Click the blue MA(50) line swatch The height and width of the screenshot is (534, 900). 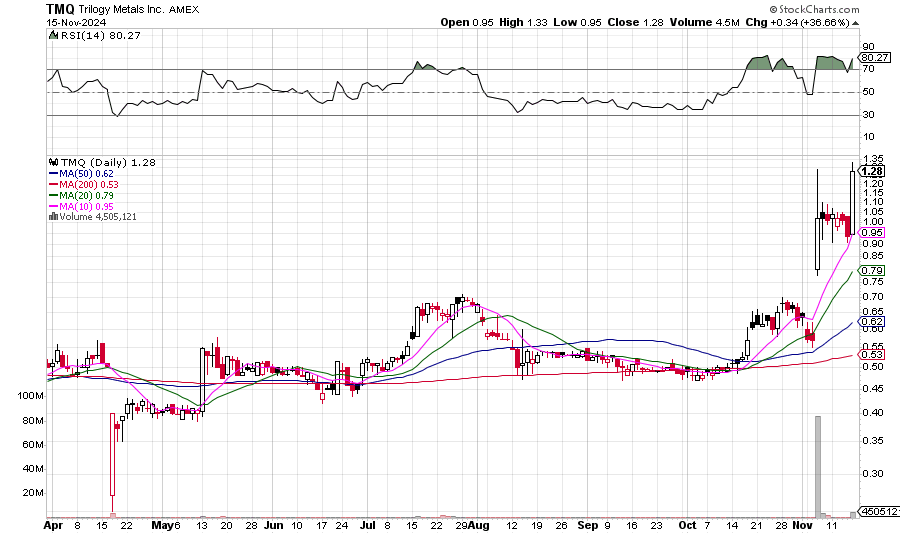click(x=53, y=173)
